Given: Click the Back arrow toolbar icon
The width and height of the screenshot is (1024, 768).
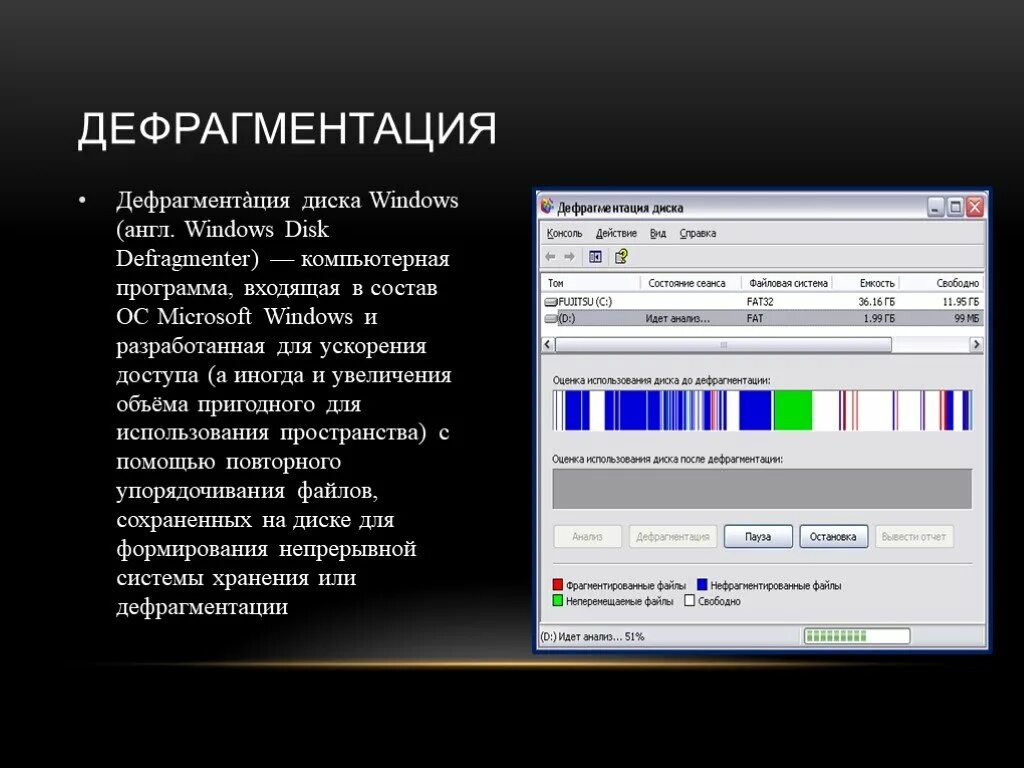Looking at the screenshot, I should click(x=550, y=257).
